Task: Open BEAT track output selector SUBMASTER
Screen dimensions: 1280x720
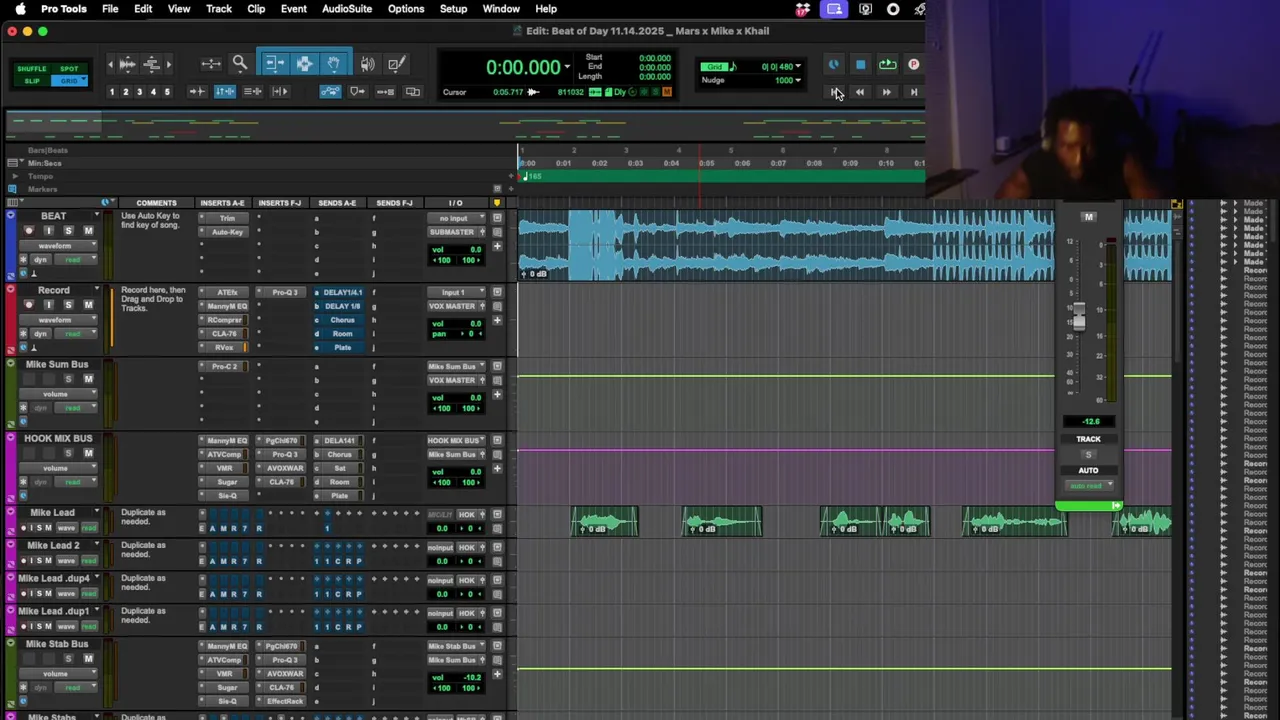Action: (455, 232)
